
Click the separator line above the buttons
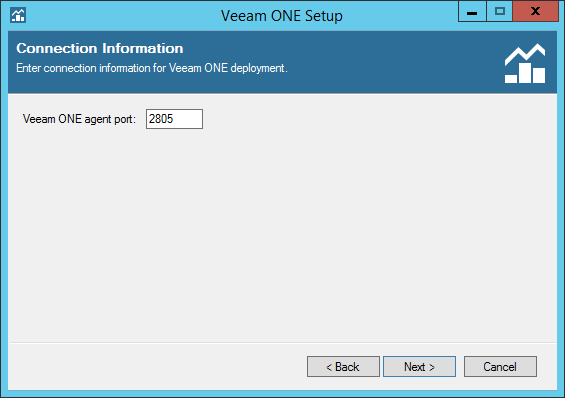click(282, 342)
